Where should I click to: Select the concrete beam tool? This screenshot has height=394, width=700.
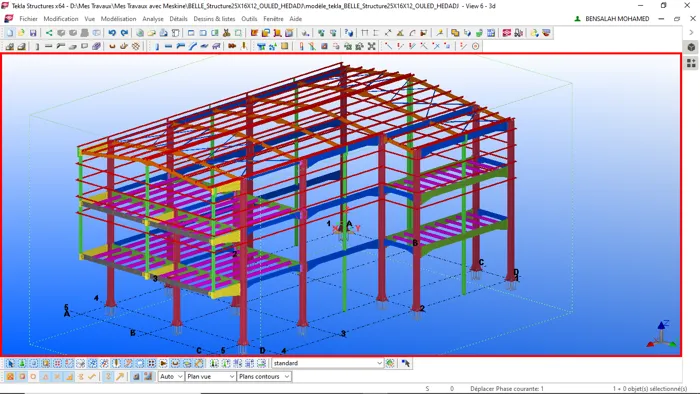(x=48, y=46)
